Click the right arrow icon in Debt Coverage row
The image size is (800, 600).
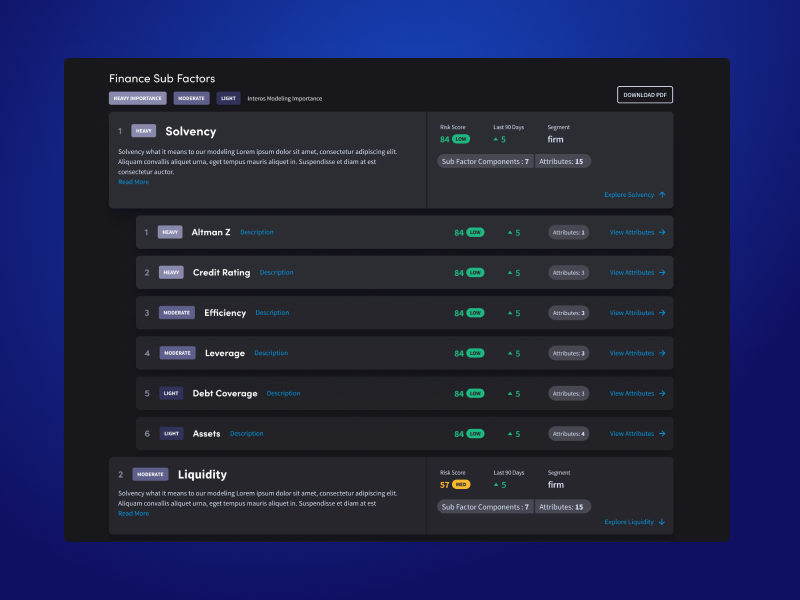(x=662, y=393)
